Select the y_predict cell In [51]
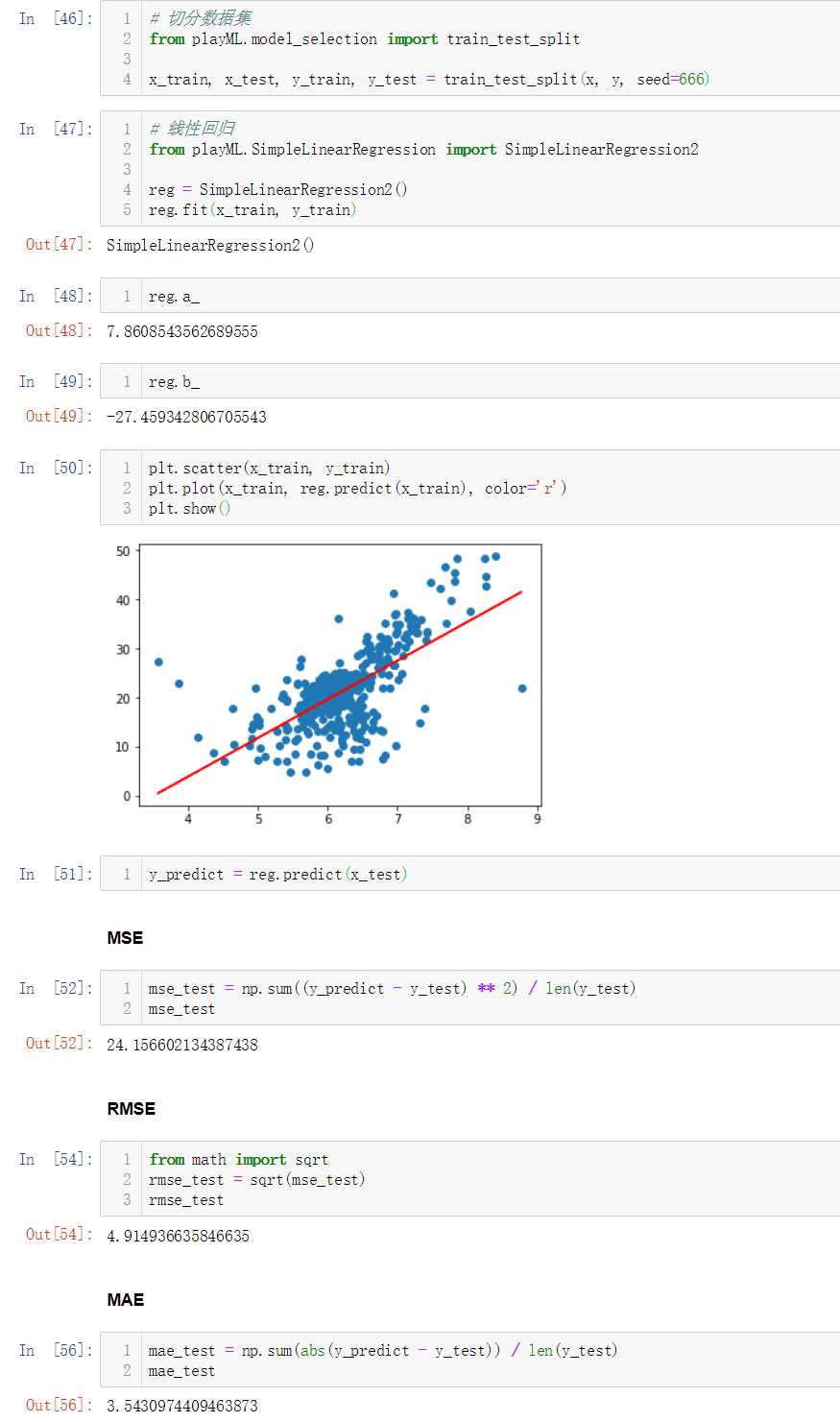840x1422 pixels. [470, 874]
